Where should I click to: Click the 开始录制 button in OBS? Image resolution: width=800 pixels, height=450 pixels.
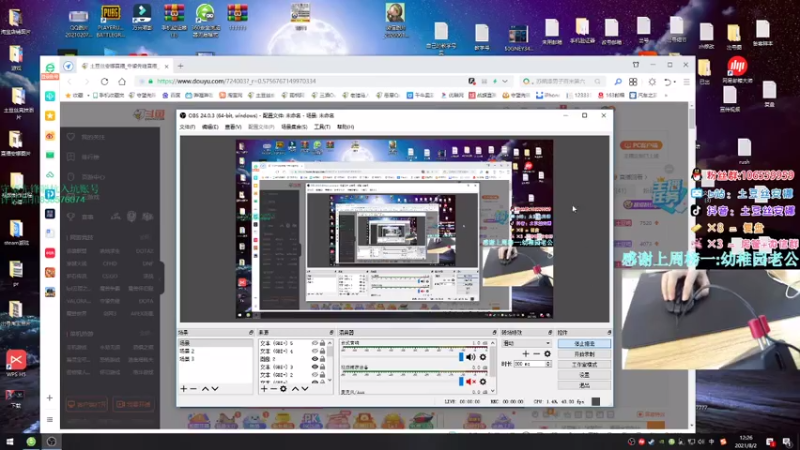point(584,354)
